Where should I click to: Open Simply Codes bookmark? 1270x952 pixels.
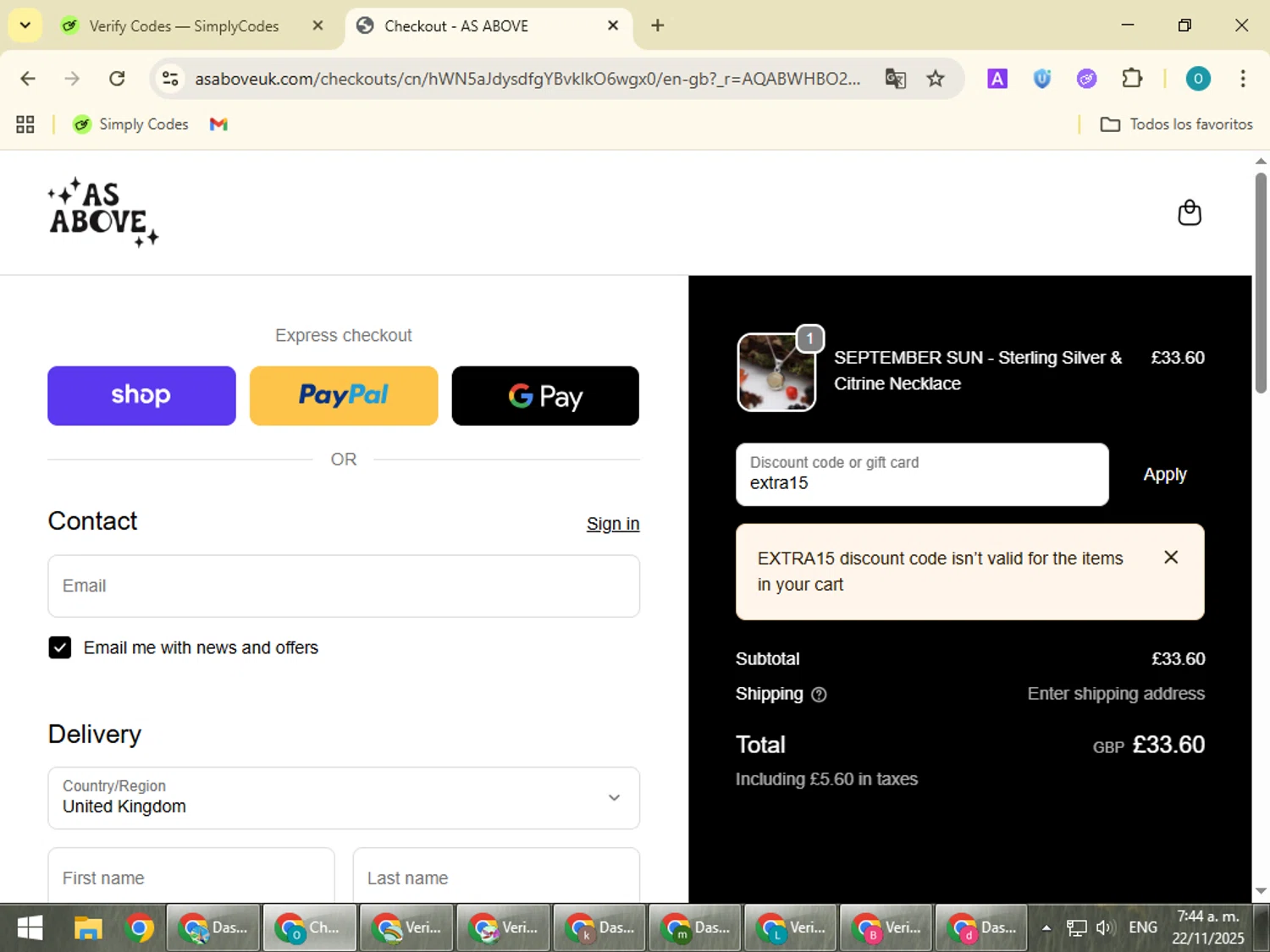click(130, 124)
